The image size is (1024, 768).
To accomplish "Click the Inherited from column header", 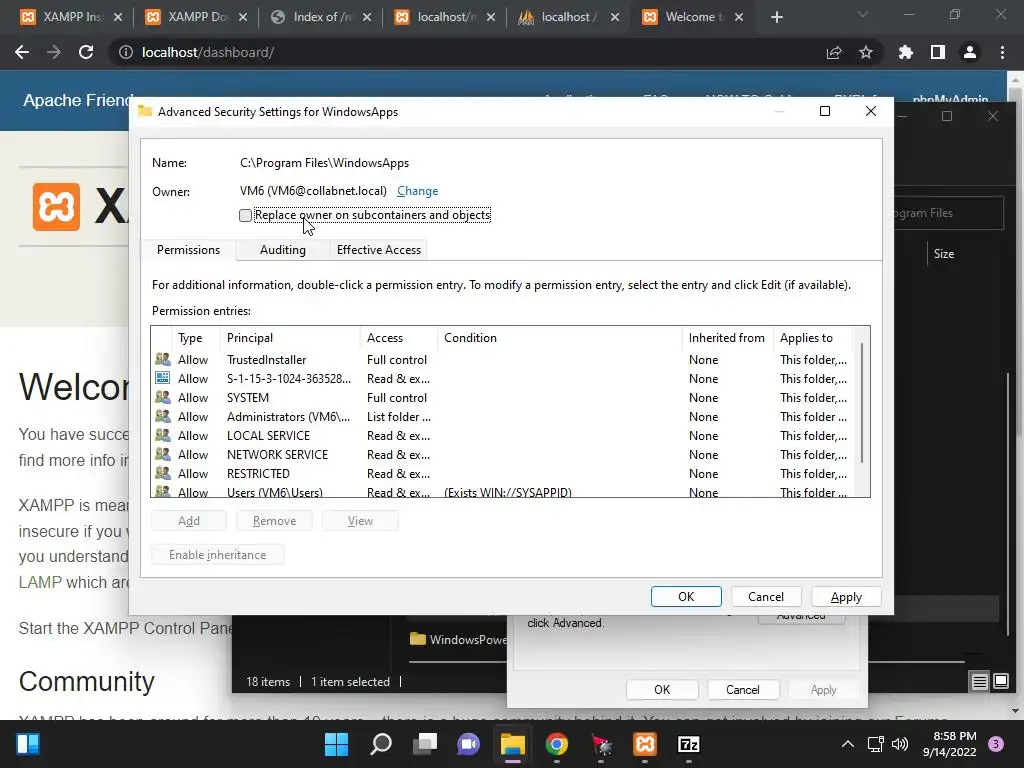I will pyautogui.click(x=726, y=338).
